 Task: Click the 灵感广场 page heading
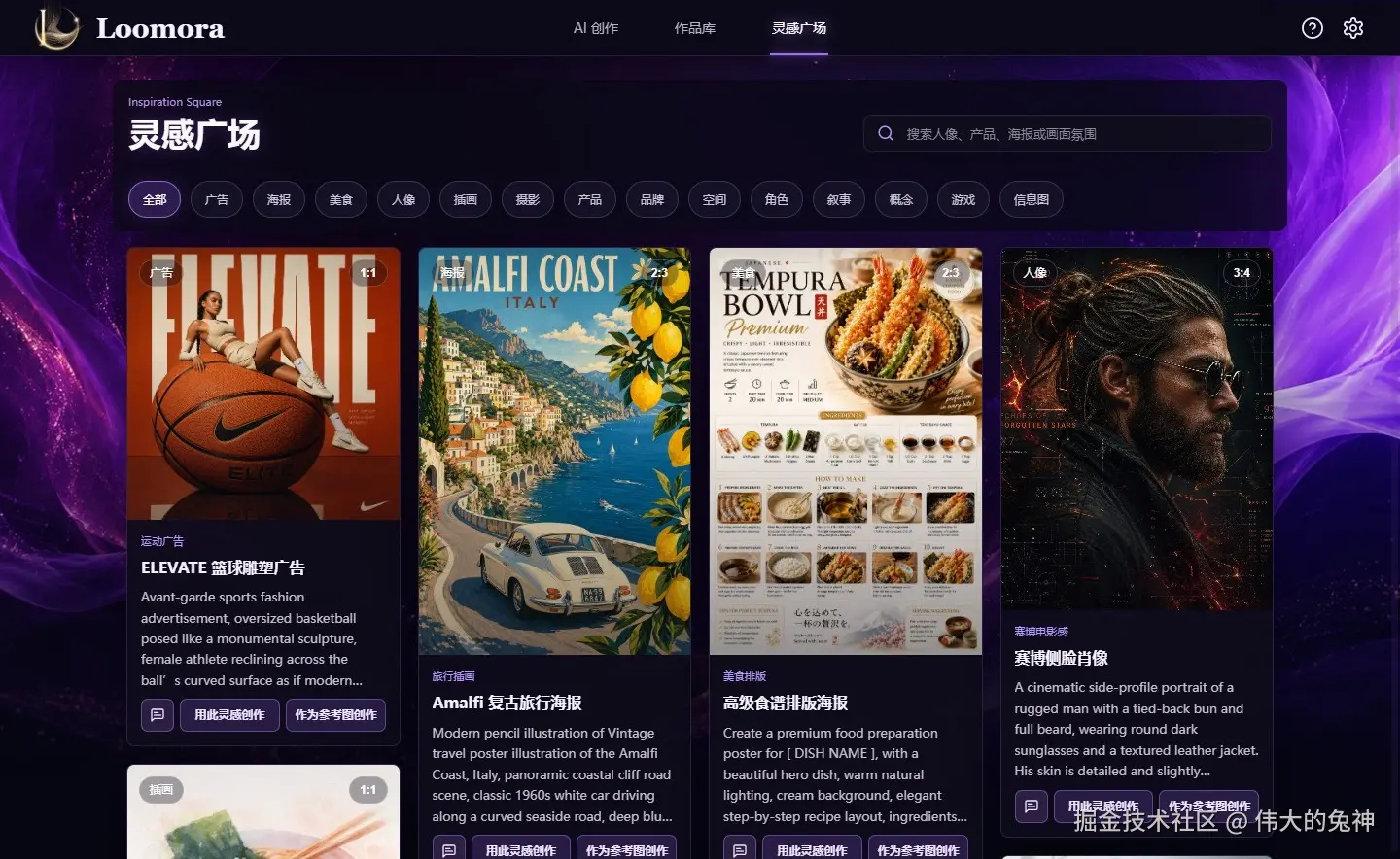[x=194, y=134]
